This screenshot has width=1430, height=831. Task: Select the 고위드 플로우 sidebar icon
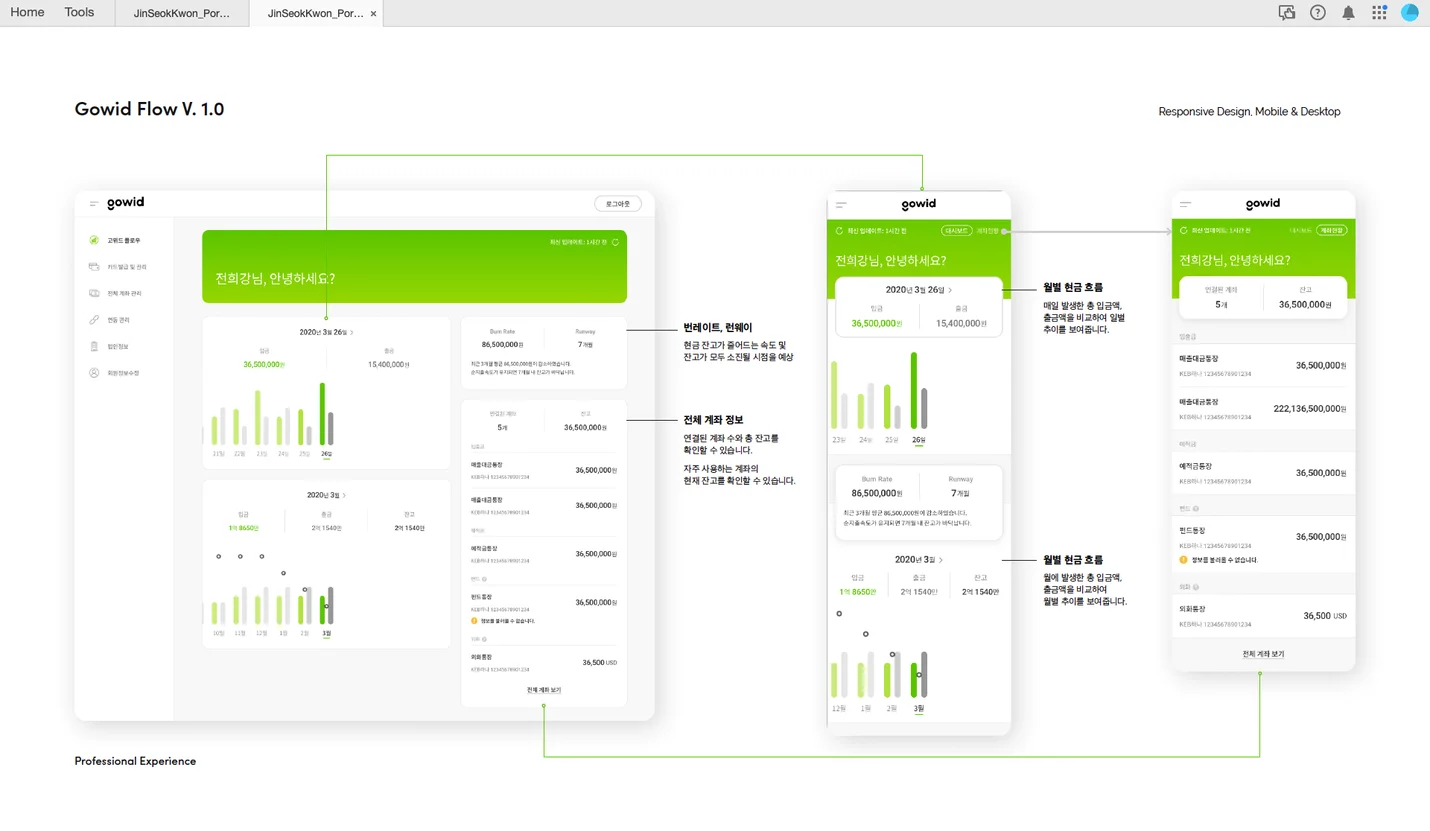coord(93,240)
